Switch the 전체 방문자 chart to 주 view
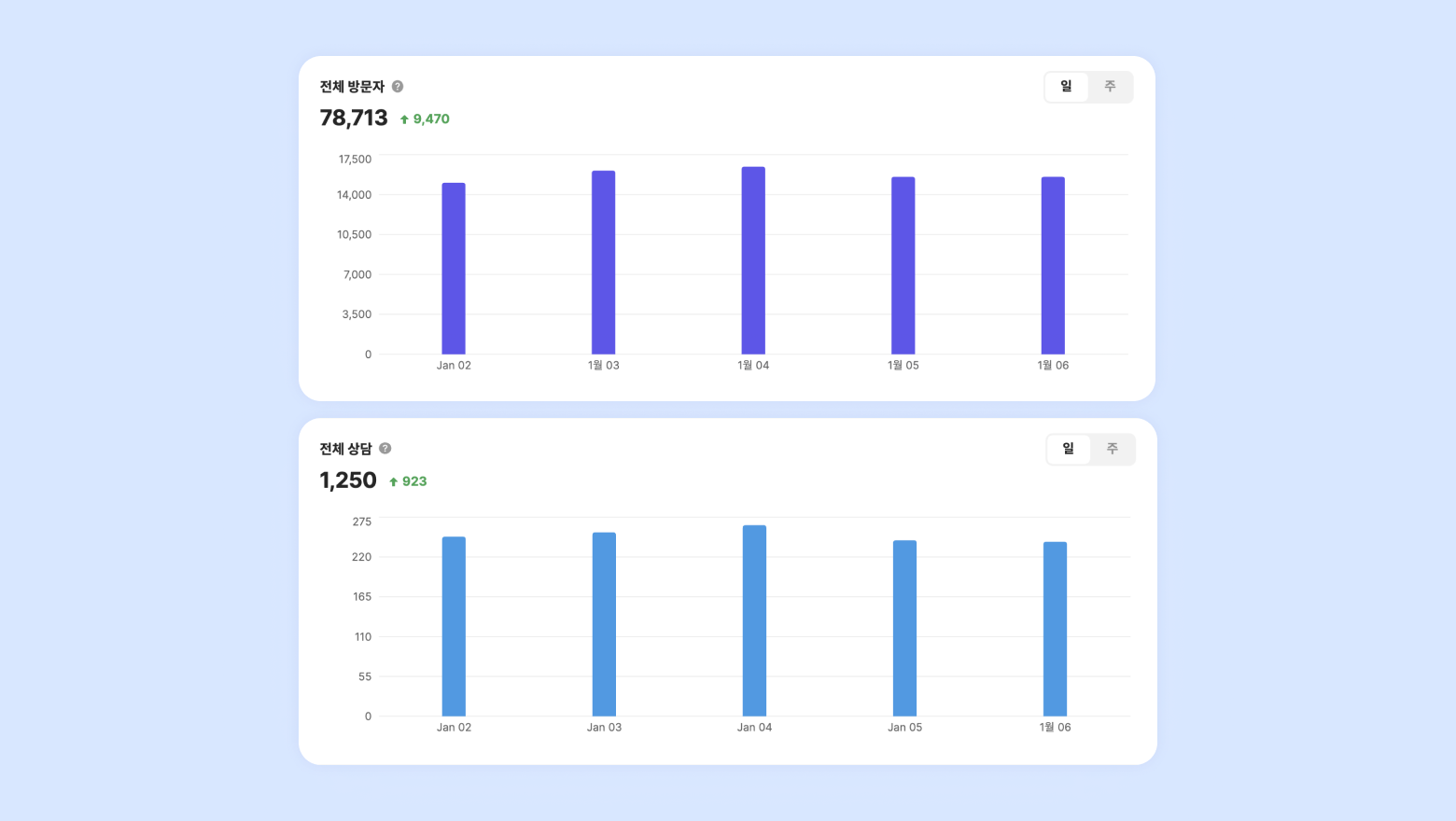The width and height of the screenshot is (1456, 821). 1110,87
